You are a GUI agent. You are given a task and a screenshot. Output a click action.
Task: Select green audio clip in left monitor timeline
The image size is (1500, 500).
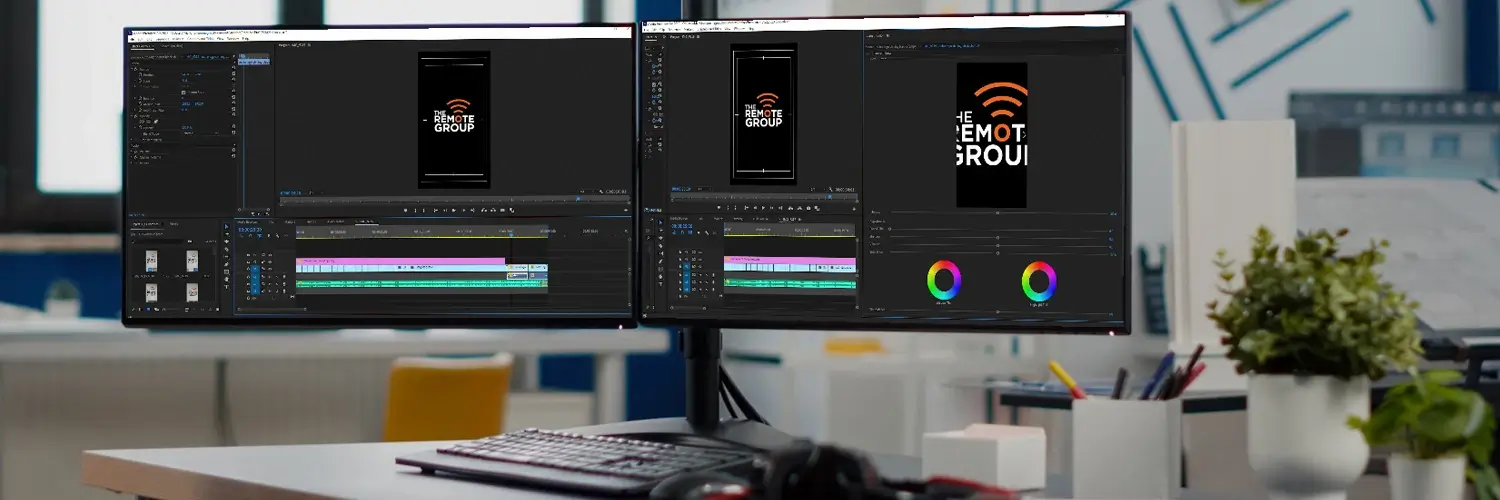click(421, 284)
